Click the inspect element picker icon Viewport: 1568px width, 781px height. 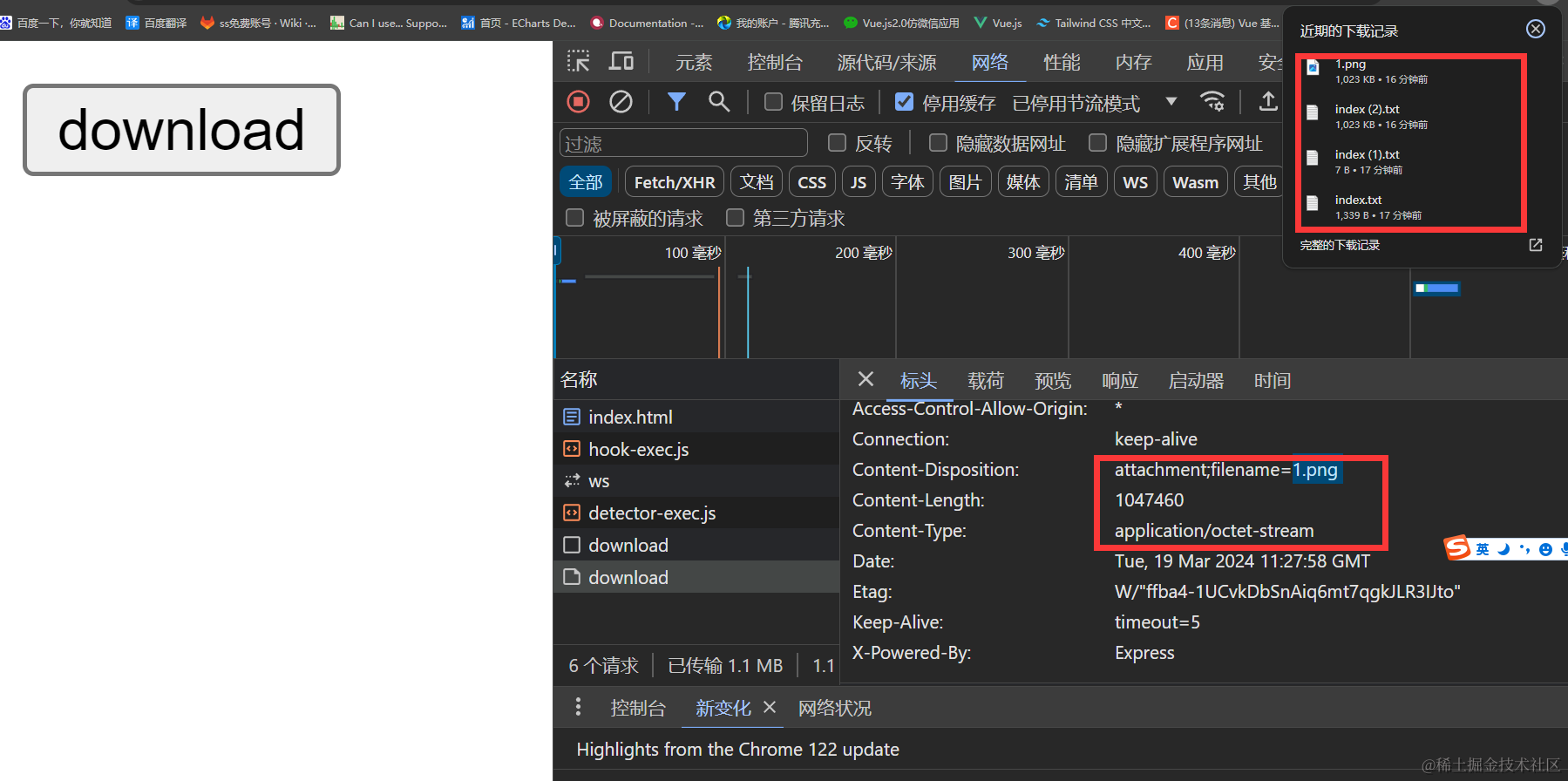pyautogui.click(x=578, y=61)
